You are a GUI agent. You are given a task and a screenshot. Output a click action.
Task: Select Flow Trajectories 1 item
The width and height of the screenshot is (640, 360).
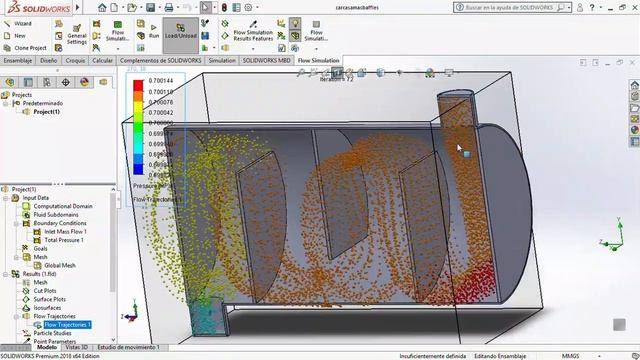(67, 325)
